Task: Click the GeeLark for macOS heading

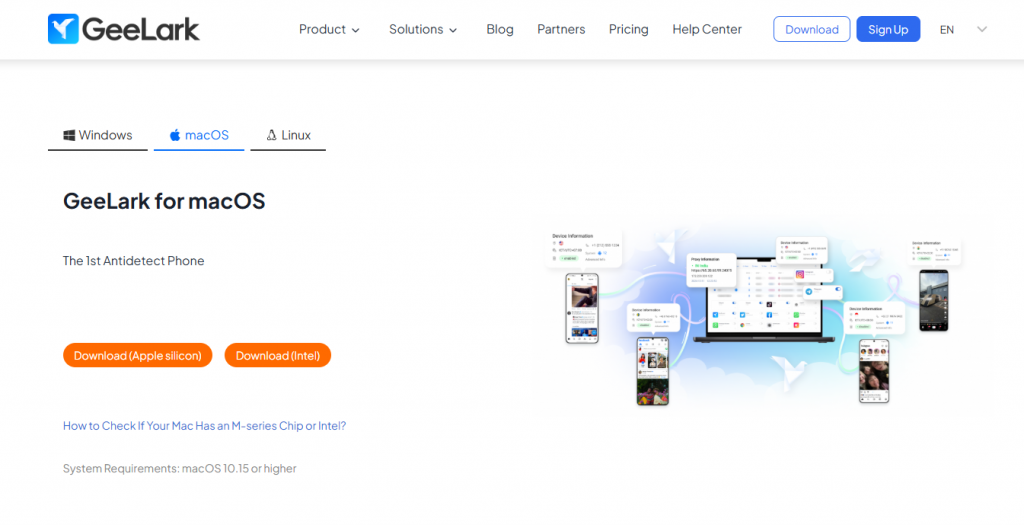Action: pyautogui.click(x=164, y=201)
